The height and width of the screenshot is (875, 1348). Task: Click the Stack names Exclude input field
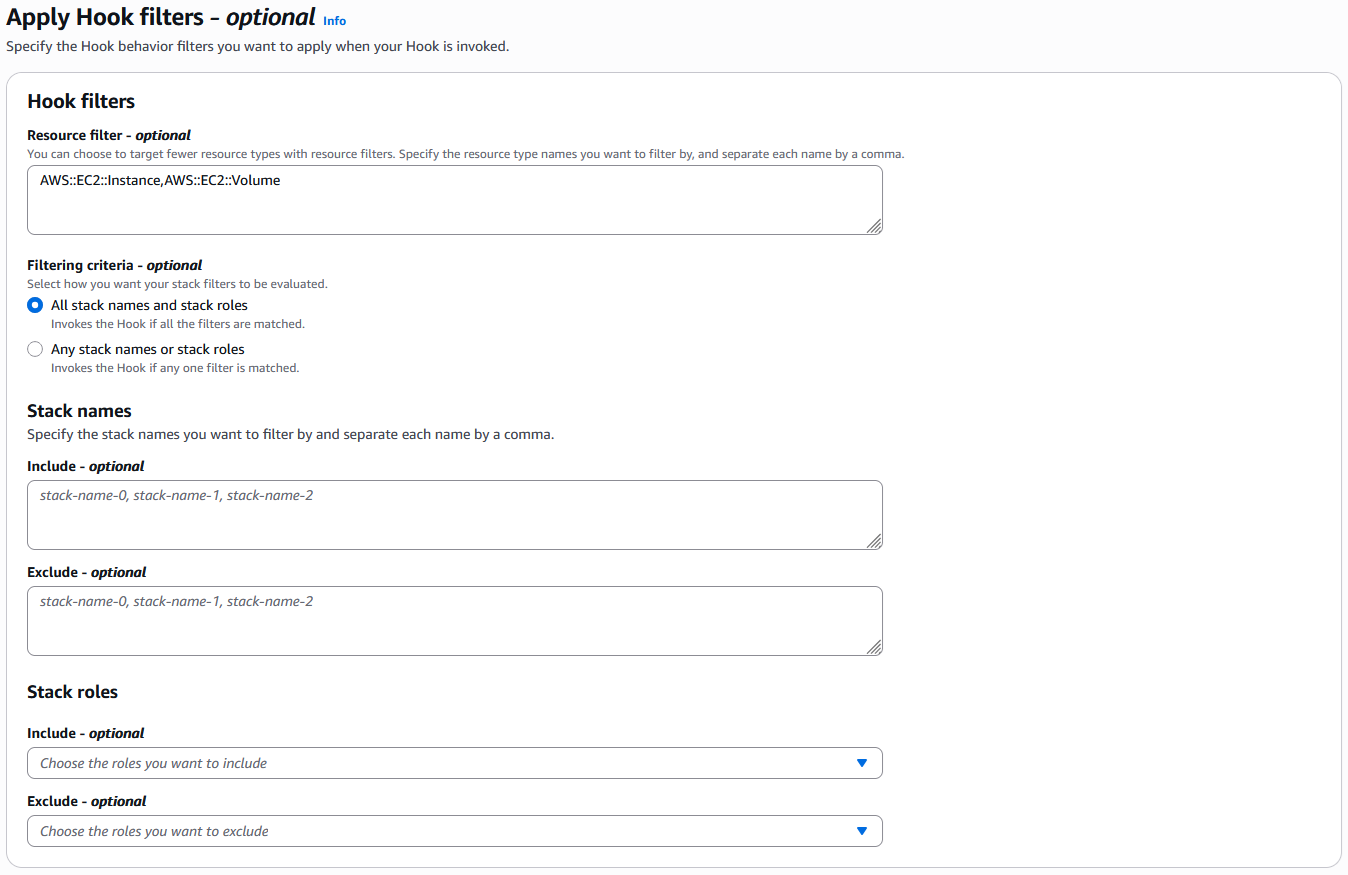(x=455, y=620)
